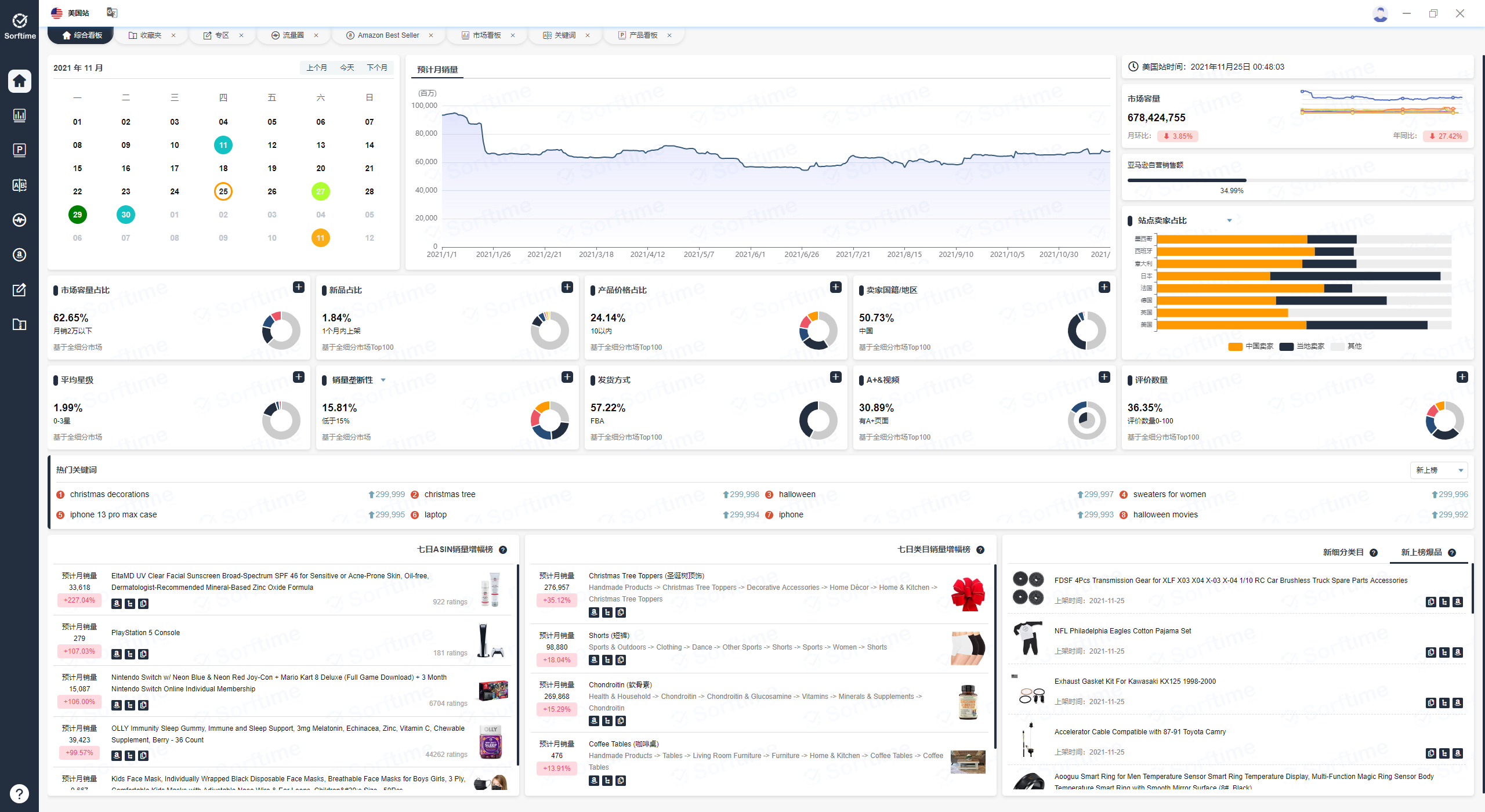Open Chondroitin category title
1485x812 pixels.
[x=620, y=685]
